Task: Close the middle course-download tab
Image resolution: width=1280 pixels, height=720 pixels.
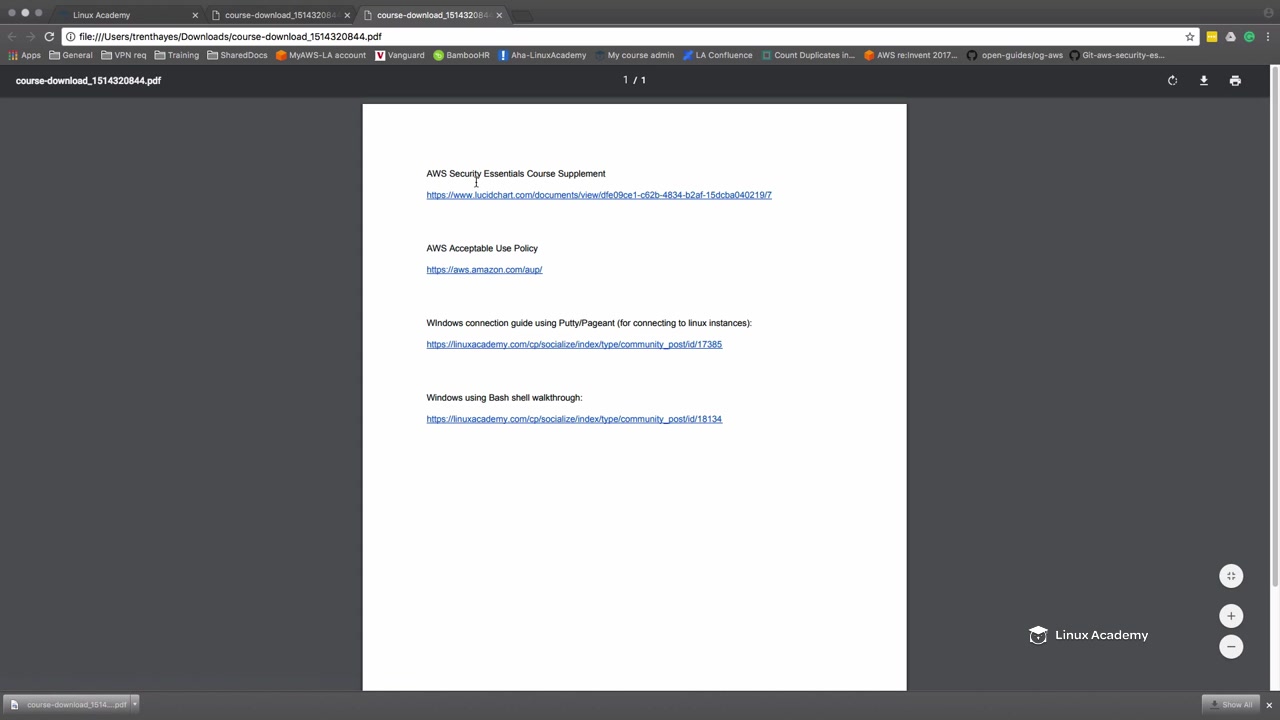Action: [347, 15]
